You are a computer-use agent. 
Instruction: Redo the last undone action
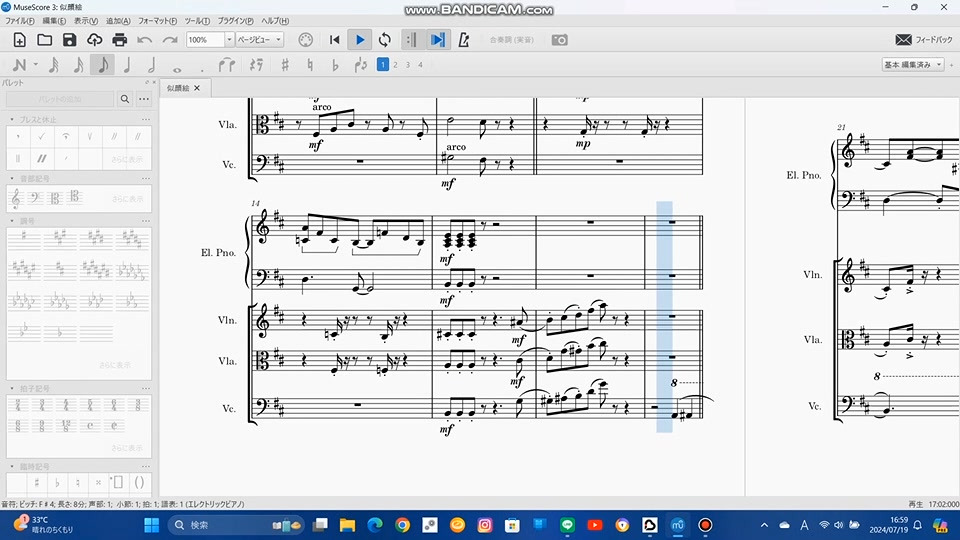pyautogui.click(x=170, y=40)
